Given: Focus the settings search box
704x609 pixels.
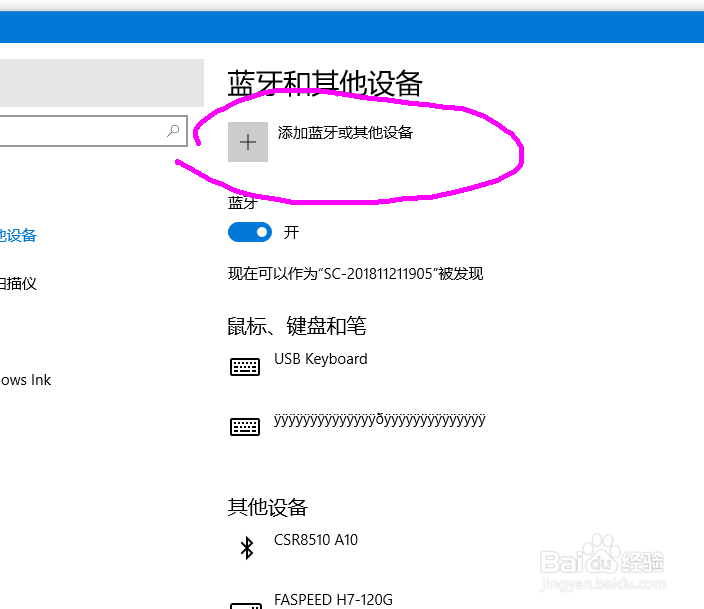Looking at the screenshot, I should pos(93,131).
